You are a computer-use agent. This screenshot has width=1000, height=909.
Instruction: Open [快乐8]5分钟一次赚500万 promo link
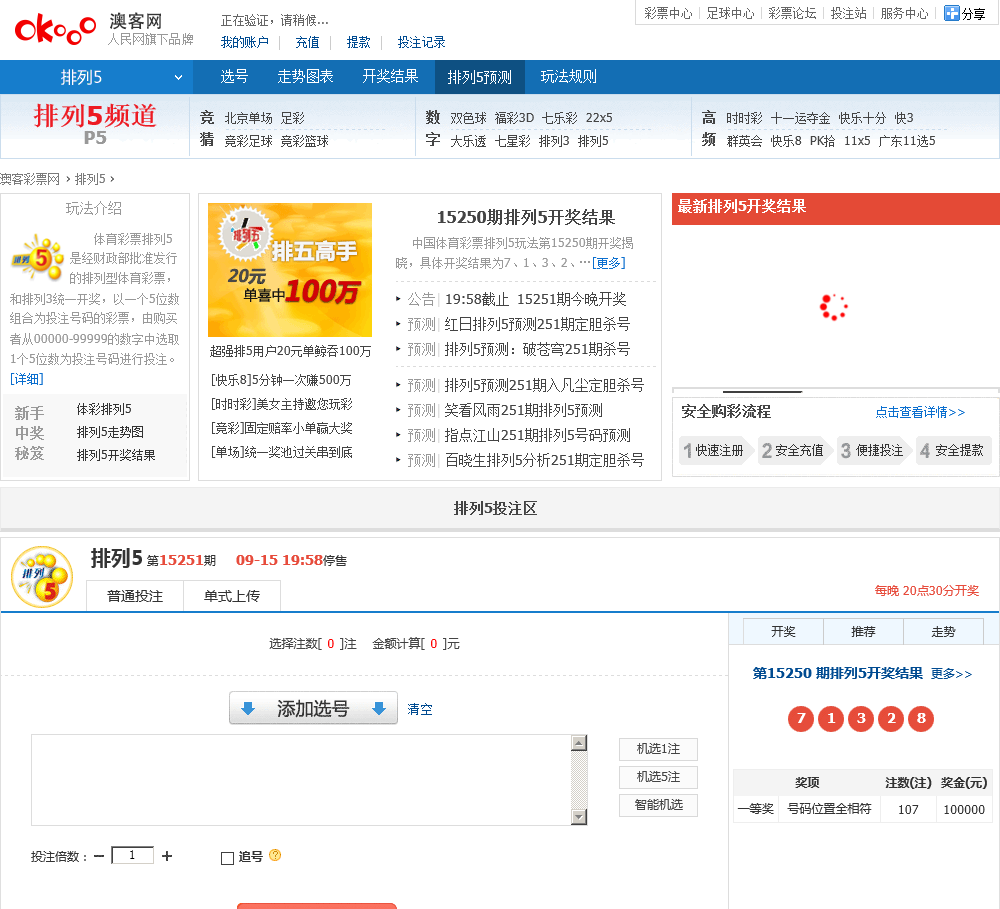pos(281,380)
